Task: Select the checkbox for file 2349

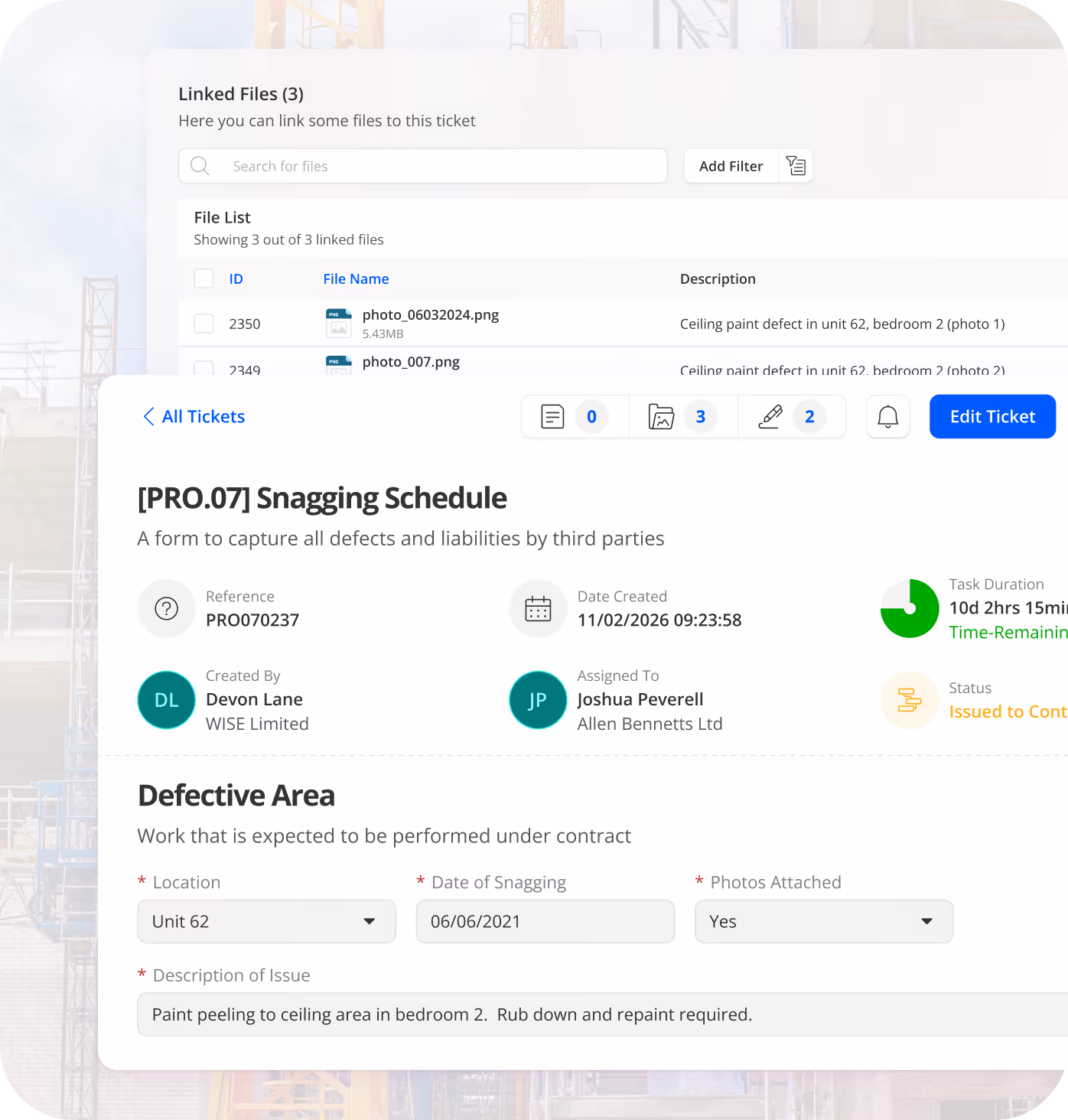Action: click(x=204, y=369)
